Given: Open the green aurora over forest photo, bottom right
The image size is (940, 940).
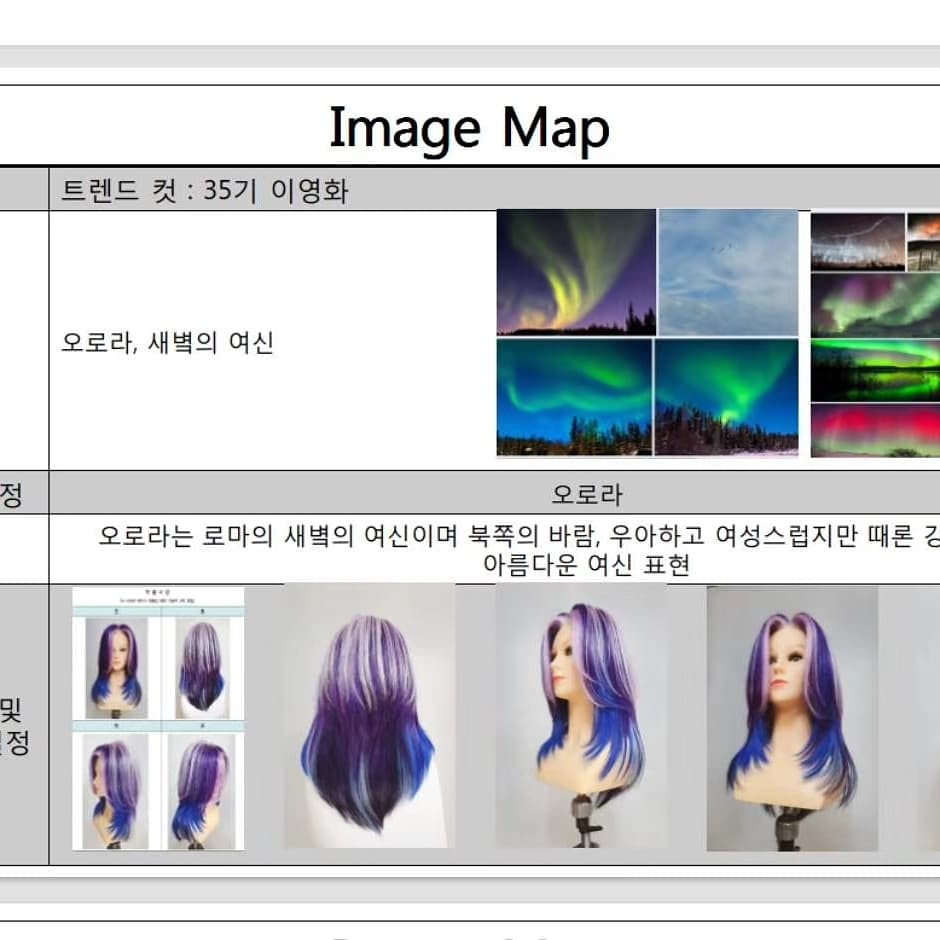Looking at the screenshot, I should click(x=727, y=397).
